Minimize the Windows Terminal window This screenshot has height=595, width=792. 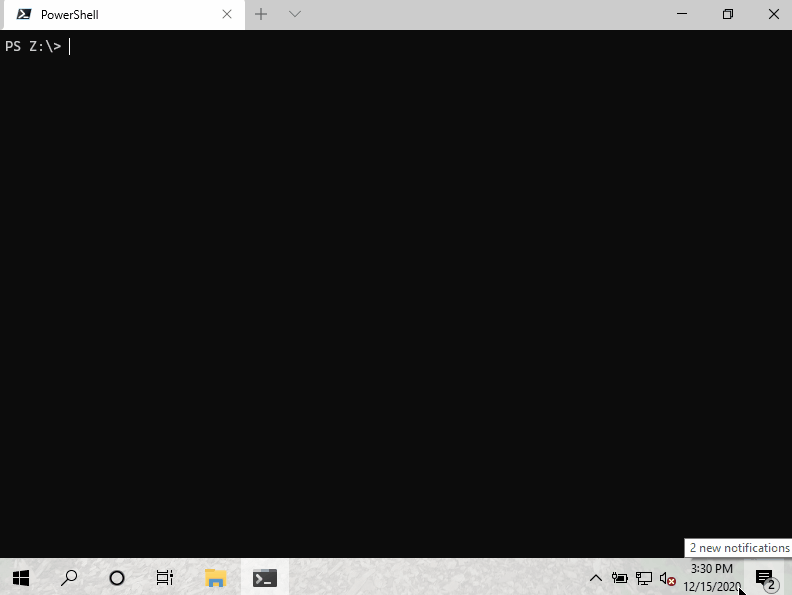coord(682,14)
